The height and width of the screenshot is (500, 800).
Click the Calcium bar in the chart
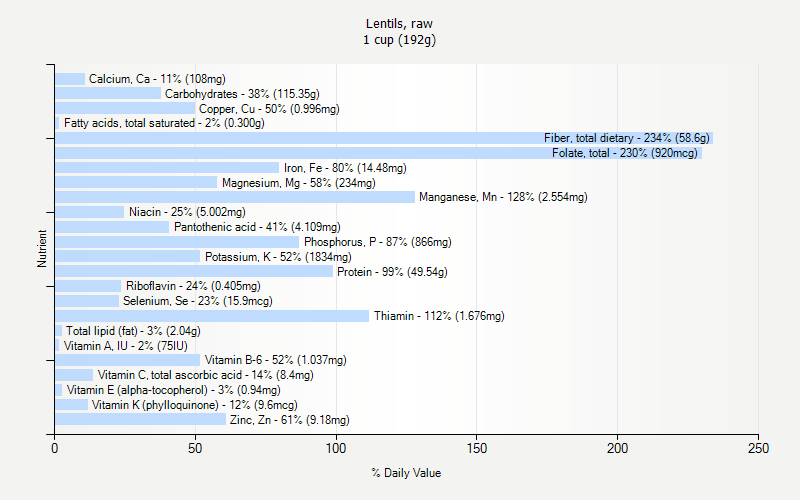(70, 79)
